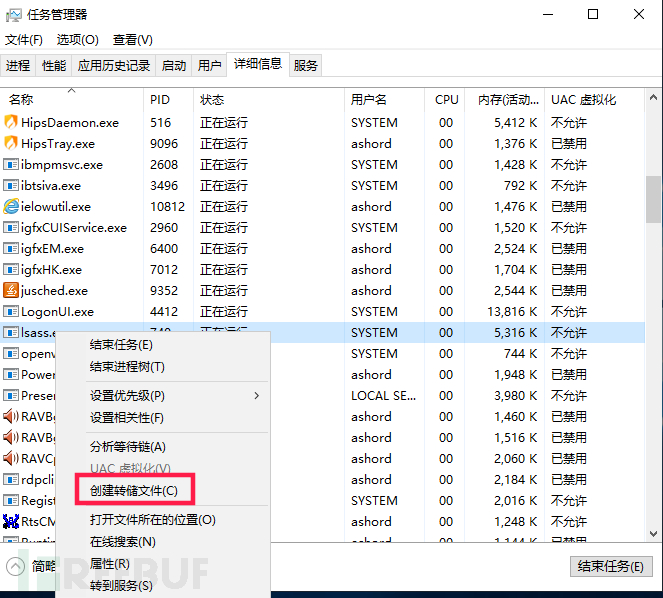This screenshot has width=663, height=598.
Task: Open the 文件(F) menu
Action: click(24, 40)
